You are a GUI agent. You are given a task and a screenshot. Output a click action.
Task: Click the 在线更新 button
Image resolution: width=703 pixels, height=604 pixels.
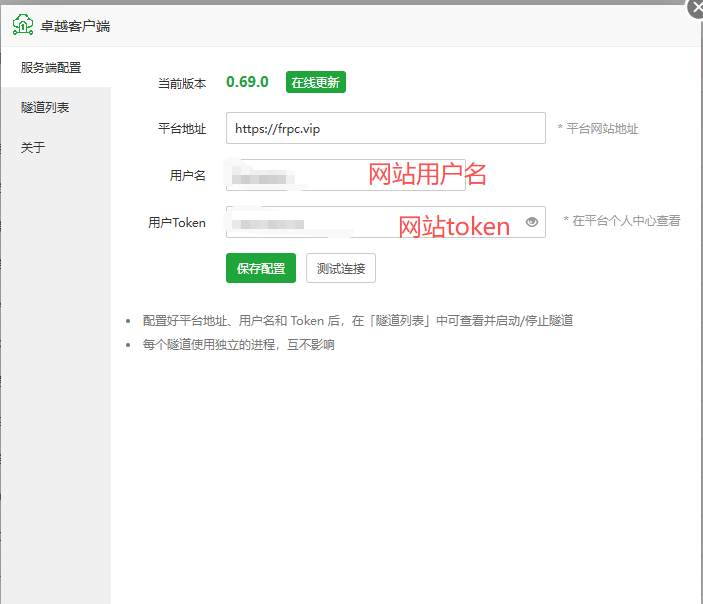coord(316,82)
